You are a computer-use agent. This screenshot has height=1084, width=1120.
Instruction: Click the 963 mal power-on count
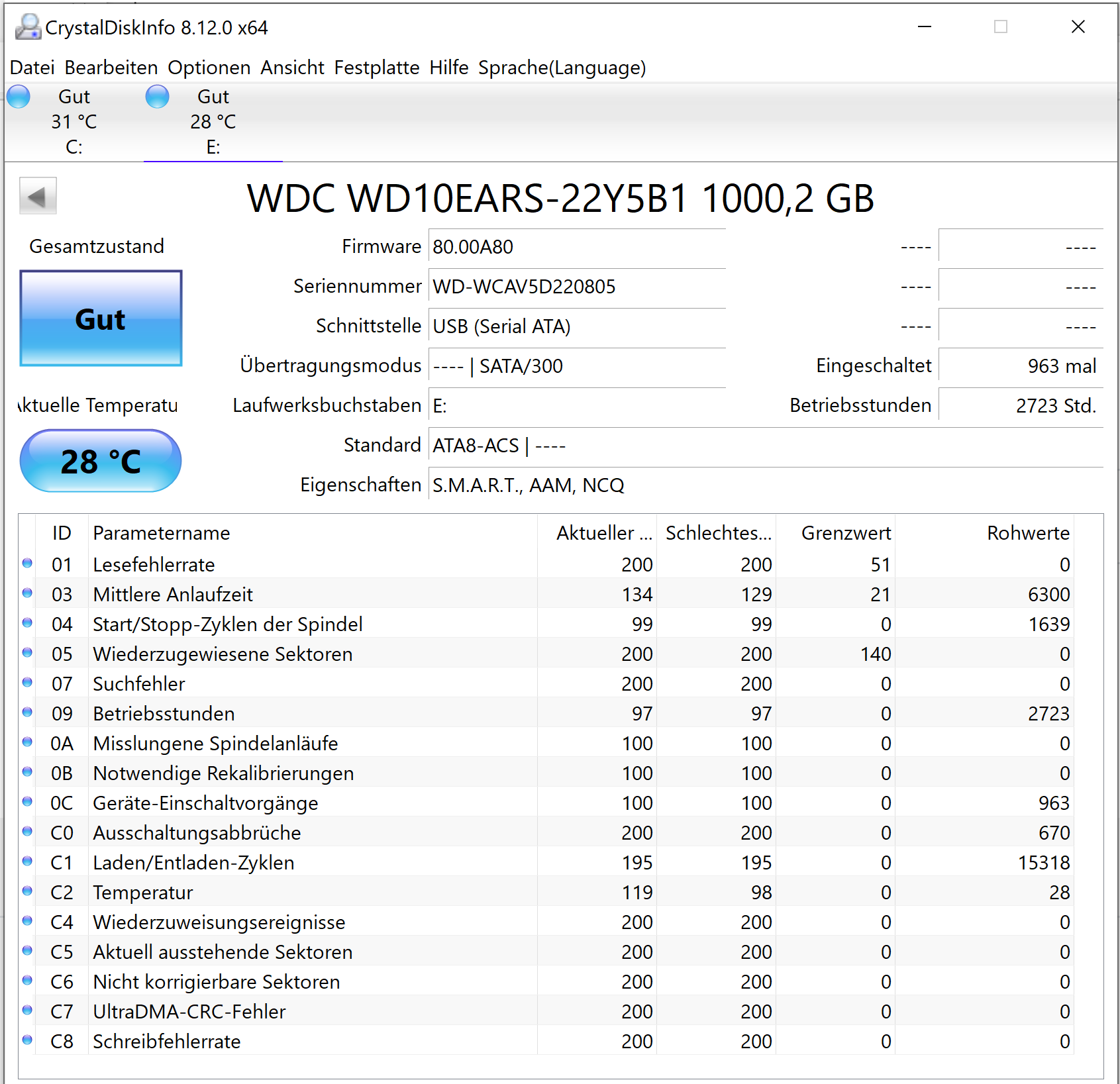pos(1021,366)
